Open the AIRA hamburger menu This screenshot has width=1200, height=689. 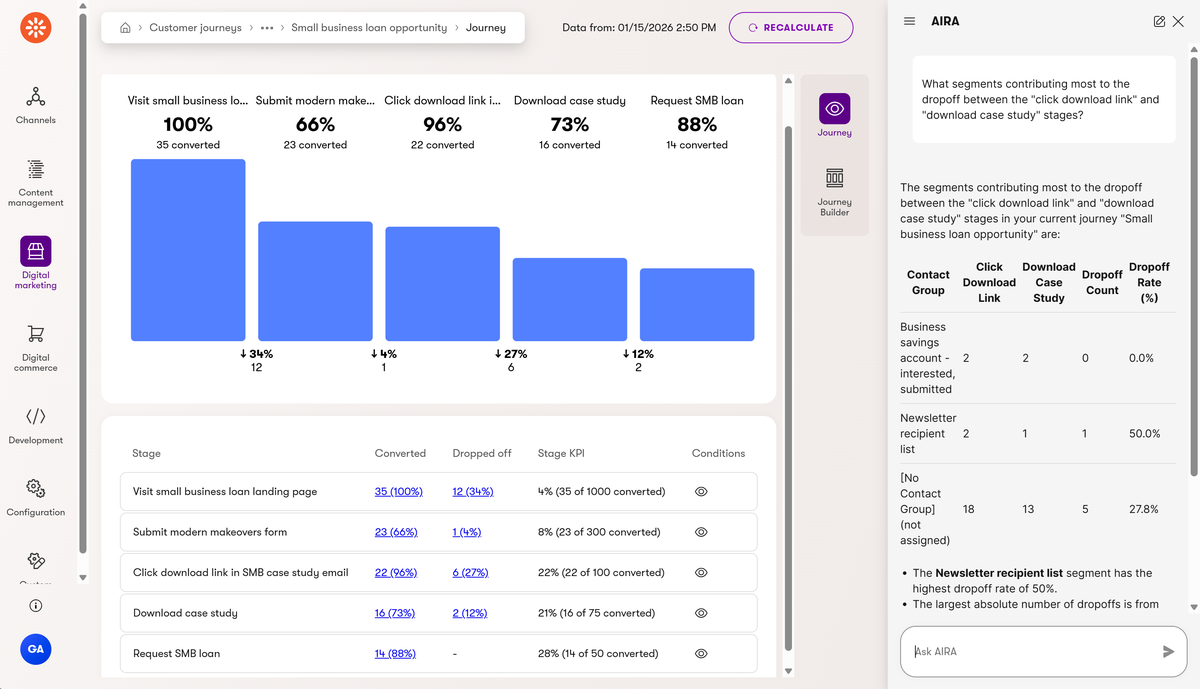(909, 20)
